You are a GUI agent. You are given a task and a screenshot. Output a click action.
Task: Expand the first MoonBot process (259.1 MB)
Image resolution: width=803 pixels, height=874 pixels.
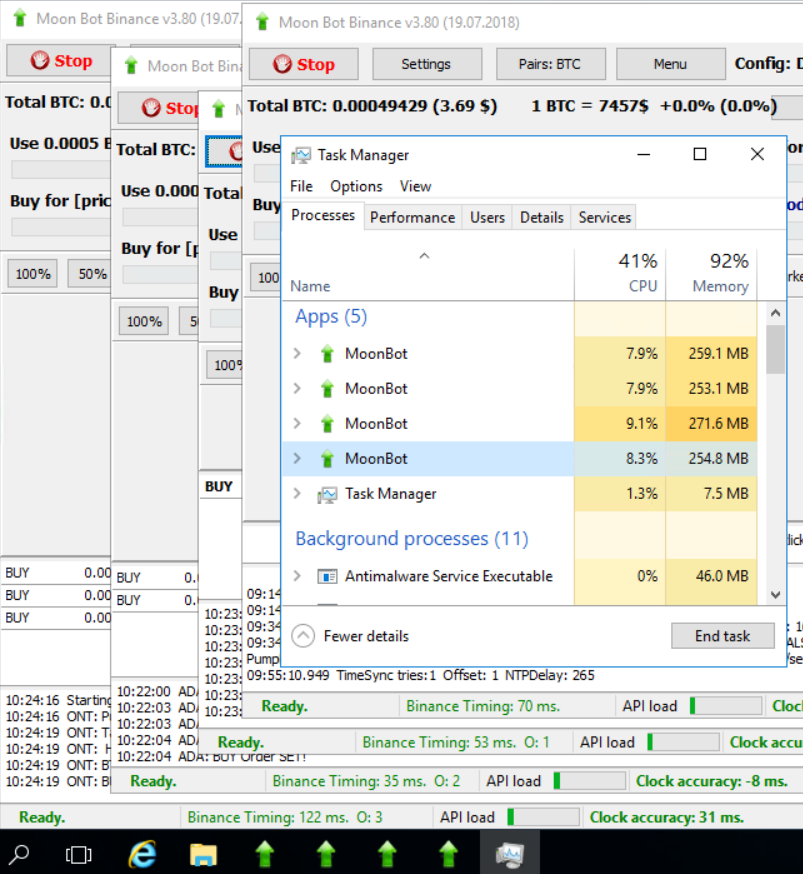[297, 353]
